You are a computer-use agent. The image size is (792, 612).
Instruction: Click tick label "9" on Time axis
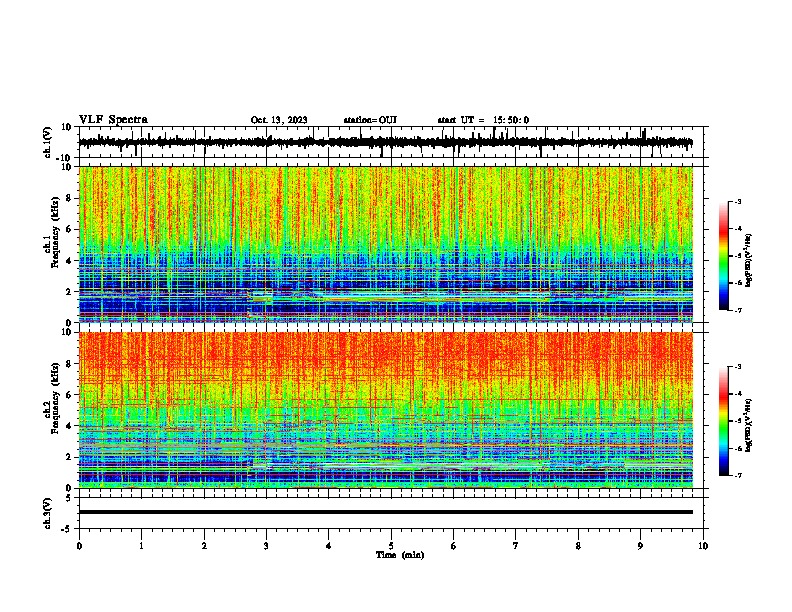640,546
